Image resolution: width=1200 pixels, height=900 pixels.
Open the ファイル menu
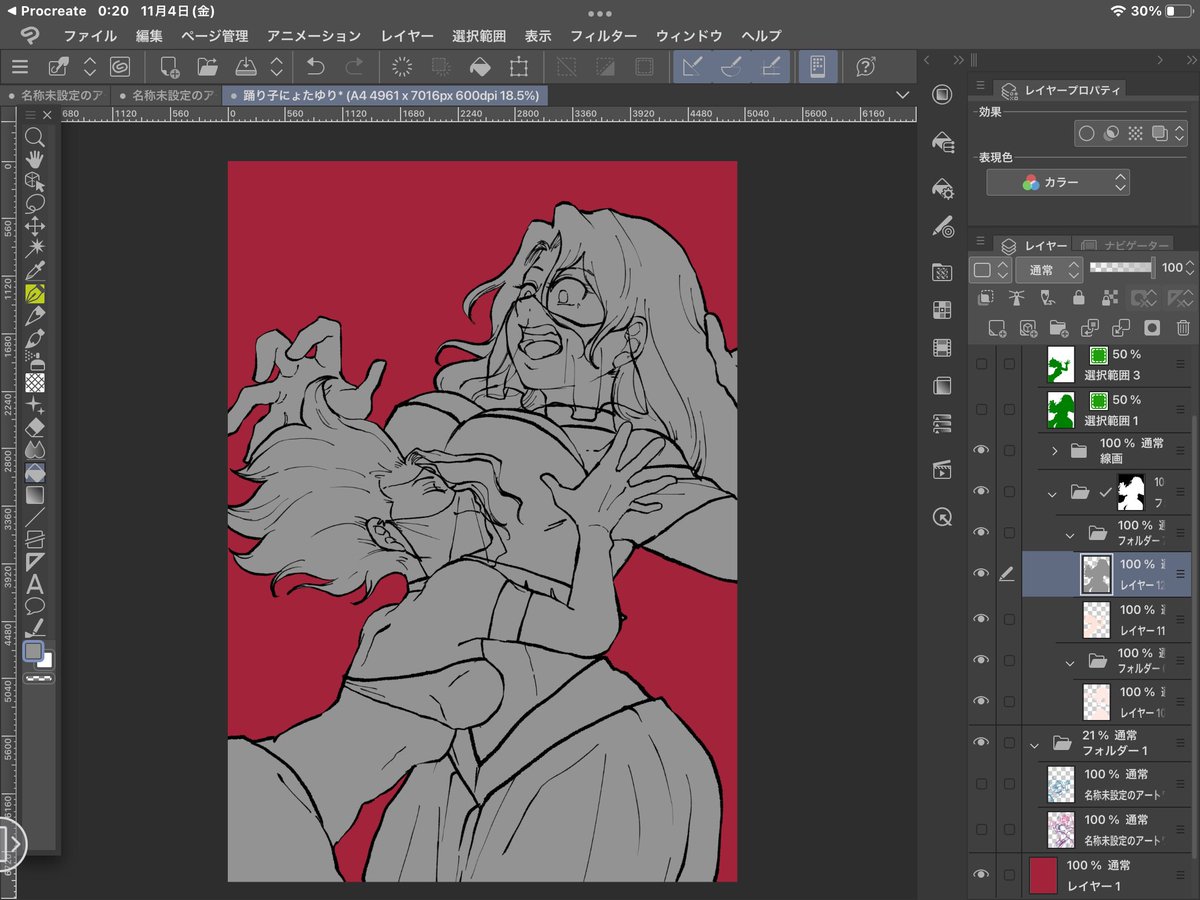90,35
